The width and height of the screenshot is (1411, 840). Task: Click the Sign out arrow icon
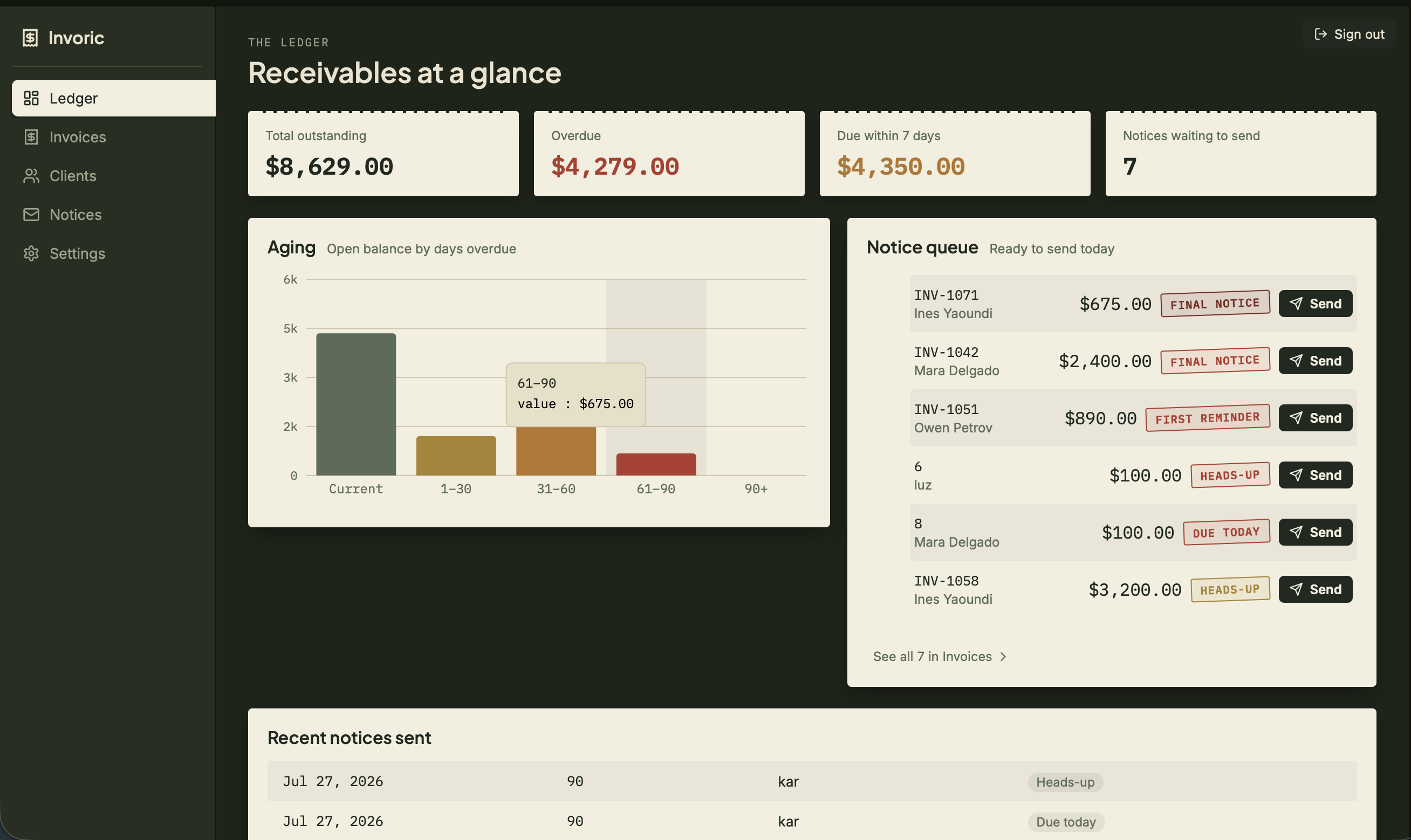coord(1320,34)
